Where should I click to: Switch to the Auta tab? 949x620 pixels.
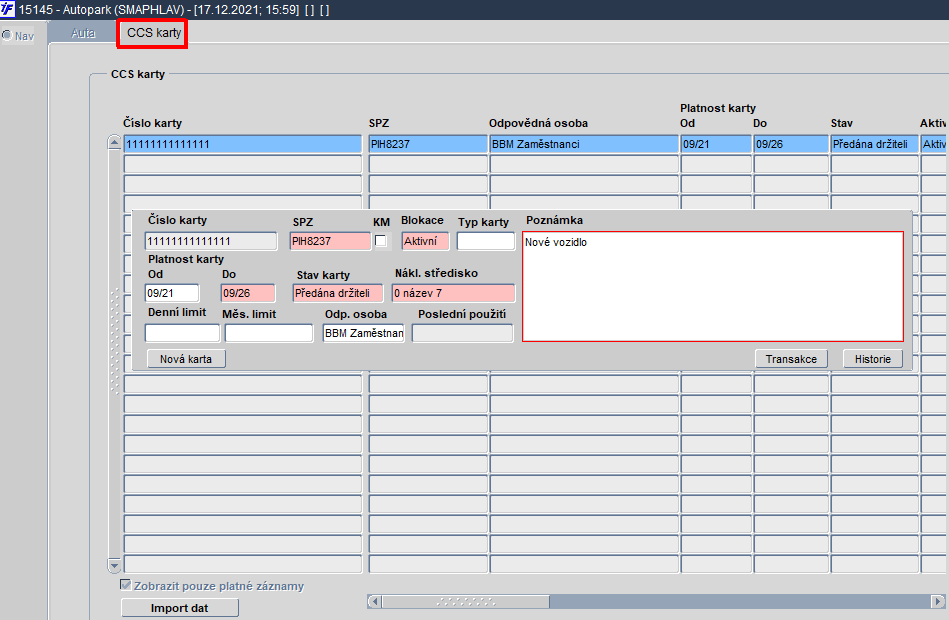(x=83, y=33)
